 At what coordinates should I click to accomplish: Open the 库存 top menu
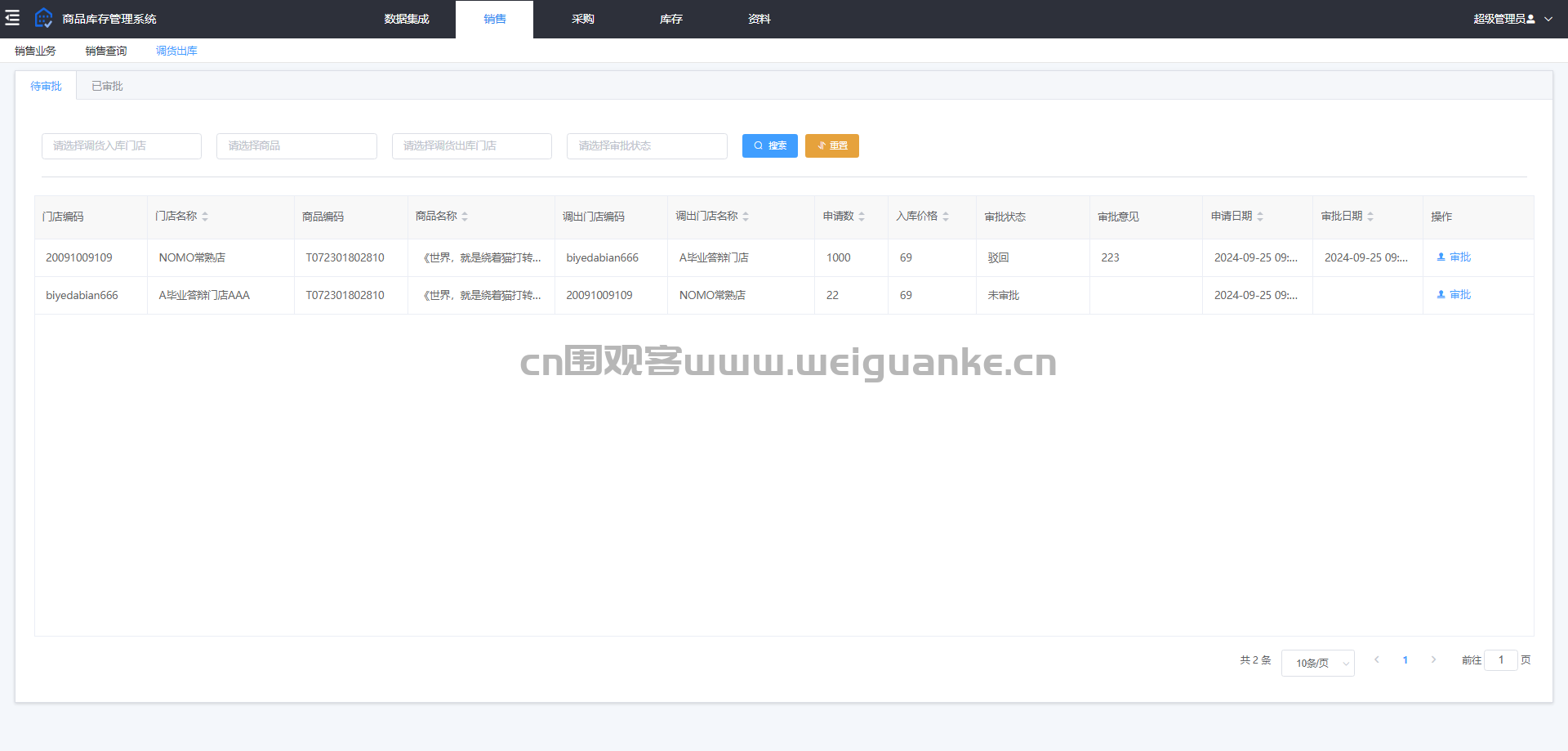point(671,19)
